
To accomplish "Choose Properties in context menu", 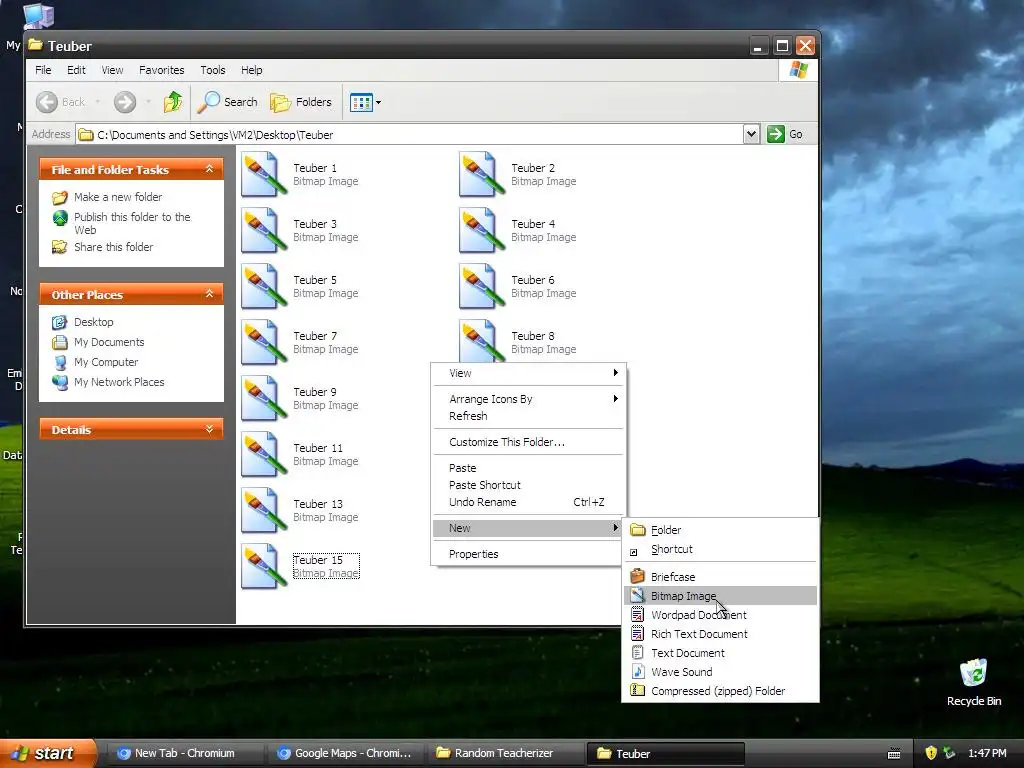I will [x=528, y=554].
